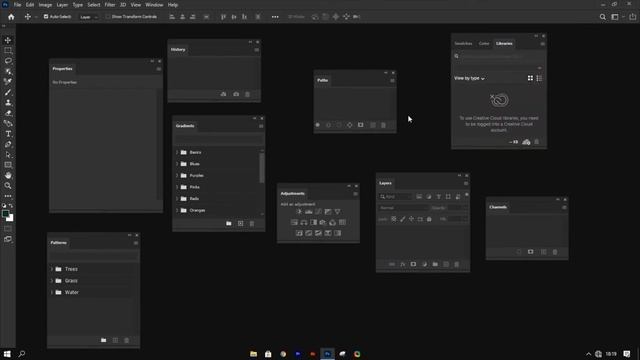Toggle lock transparent pixels in Layers panel
The height and width of the screenshot is (360, 640).
(394, 219)
